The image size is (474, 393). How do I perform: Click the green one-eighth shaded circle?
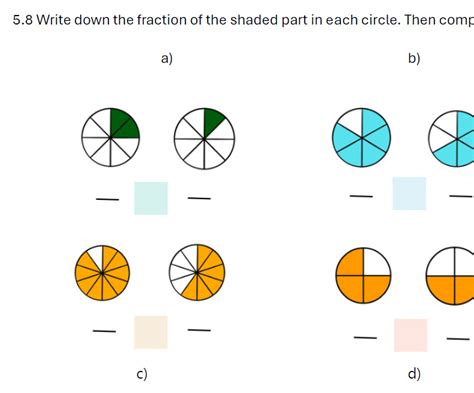point(204,138)
